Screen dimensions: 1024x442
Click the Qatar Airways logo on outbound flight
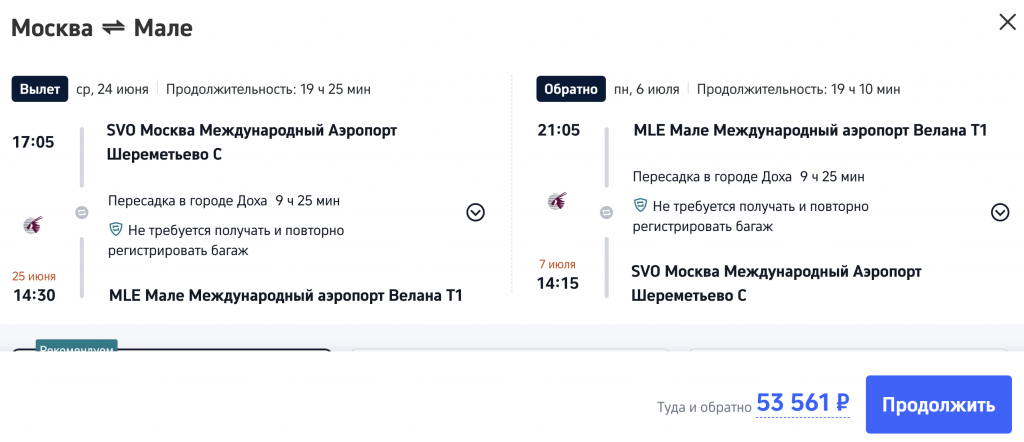click(32, 224)
